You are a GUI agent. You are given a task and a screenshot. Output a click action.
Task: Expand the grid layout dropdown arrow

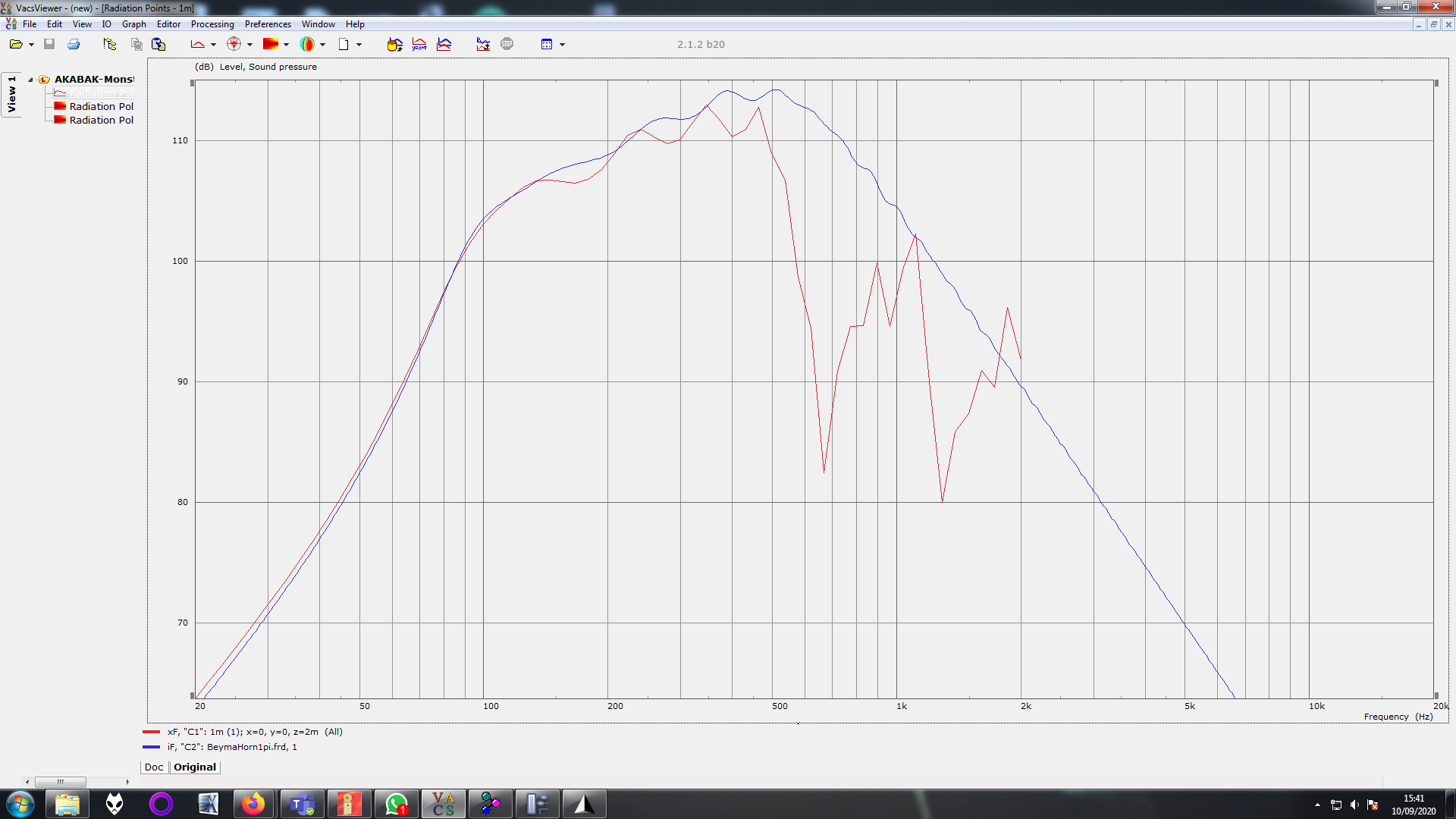(x=562, y=45)
